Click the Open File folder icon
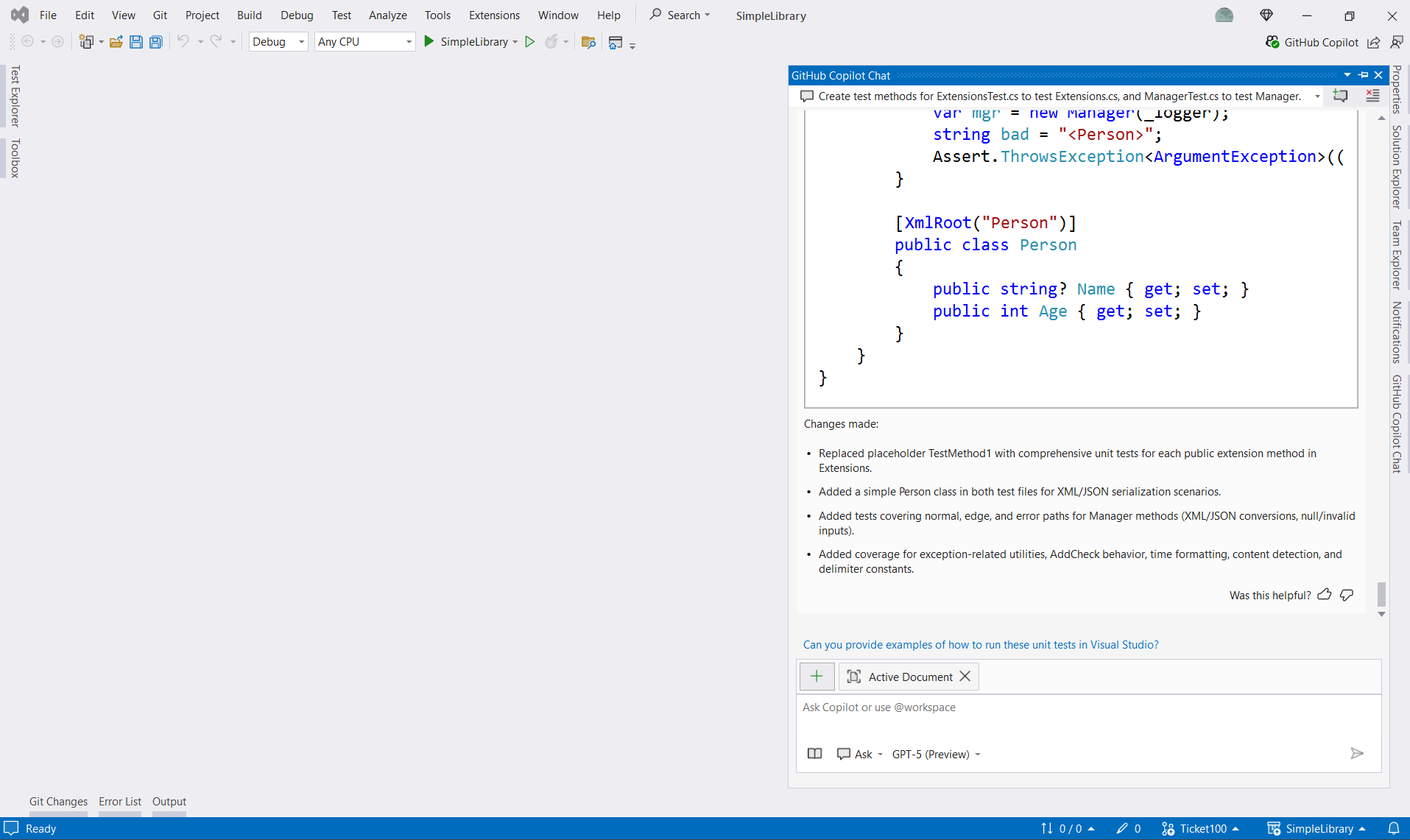The height and width of the screenshot is (840, 1410). (x=116, y=42)
